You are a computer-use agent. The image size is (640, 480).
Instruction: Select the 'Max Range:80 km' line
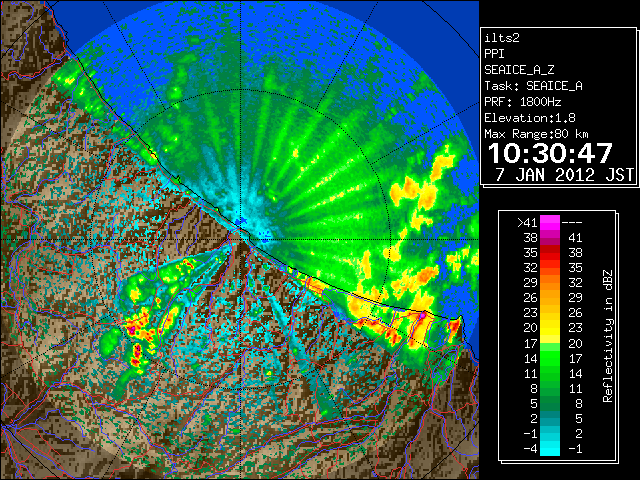coord(536,134)
